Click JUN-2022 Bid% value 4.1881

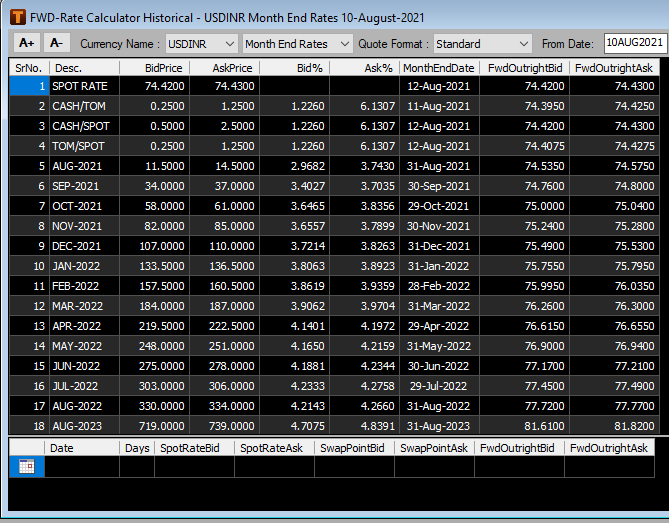(295, 366)
